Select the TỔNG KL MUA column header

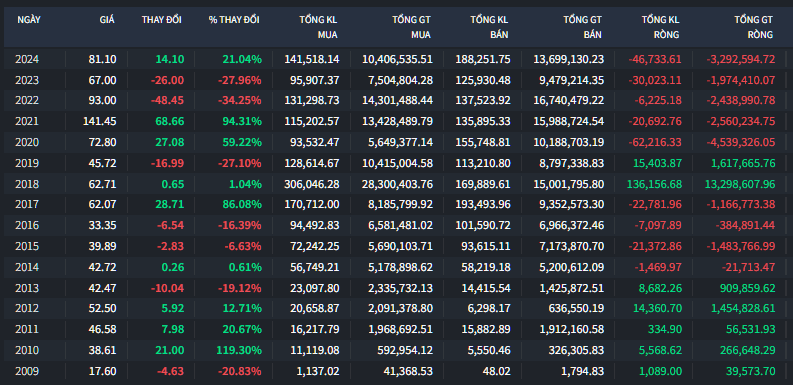tap(318, 27)
